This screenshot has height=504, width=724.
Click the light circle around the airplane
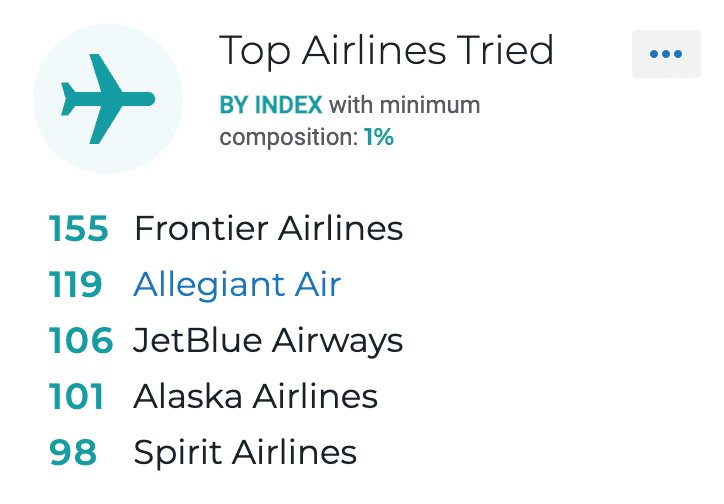tap(108, 99)
